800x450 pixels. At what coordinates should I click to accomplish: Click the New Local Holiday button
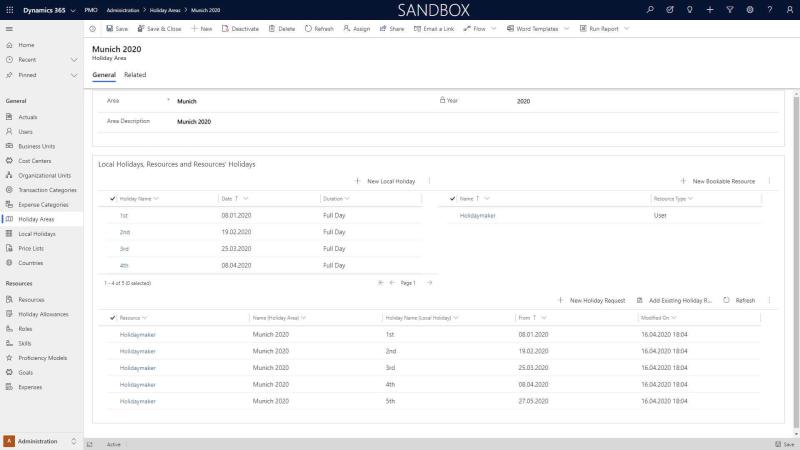[385, 181]
